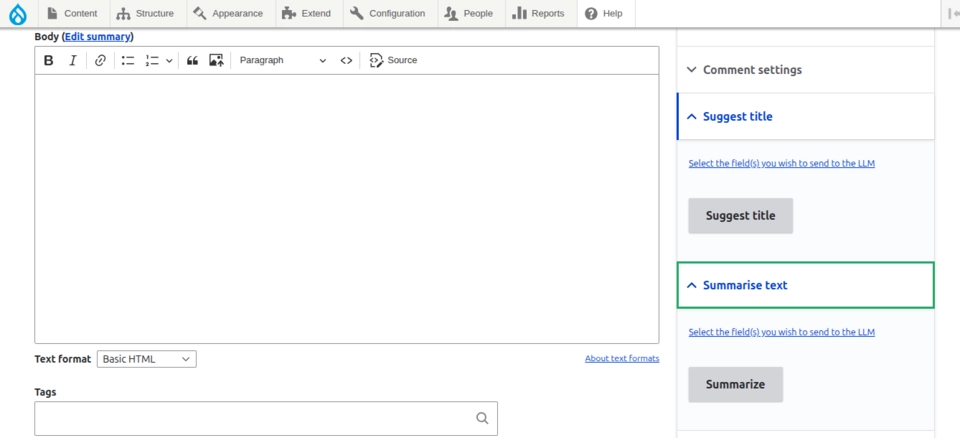Click the Tags field search icon
Screen dimensions: 960x438
482,418
